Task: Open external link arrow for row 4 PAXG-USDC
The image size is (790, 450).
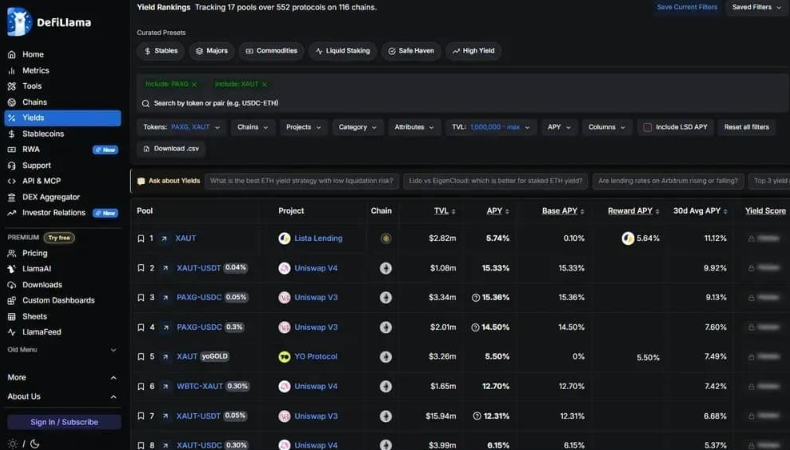Action: (x=165, y=328)
